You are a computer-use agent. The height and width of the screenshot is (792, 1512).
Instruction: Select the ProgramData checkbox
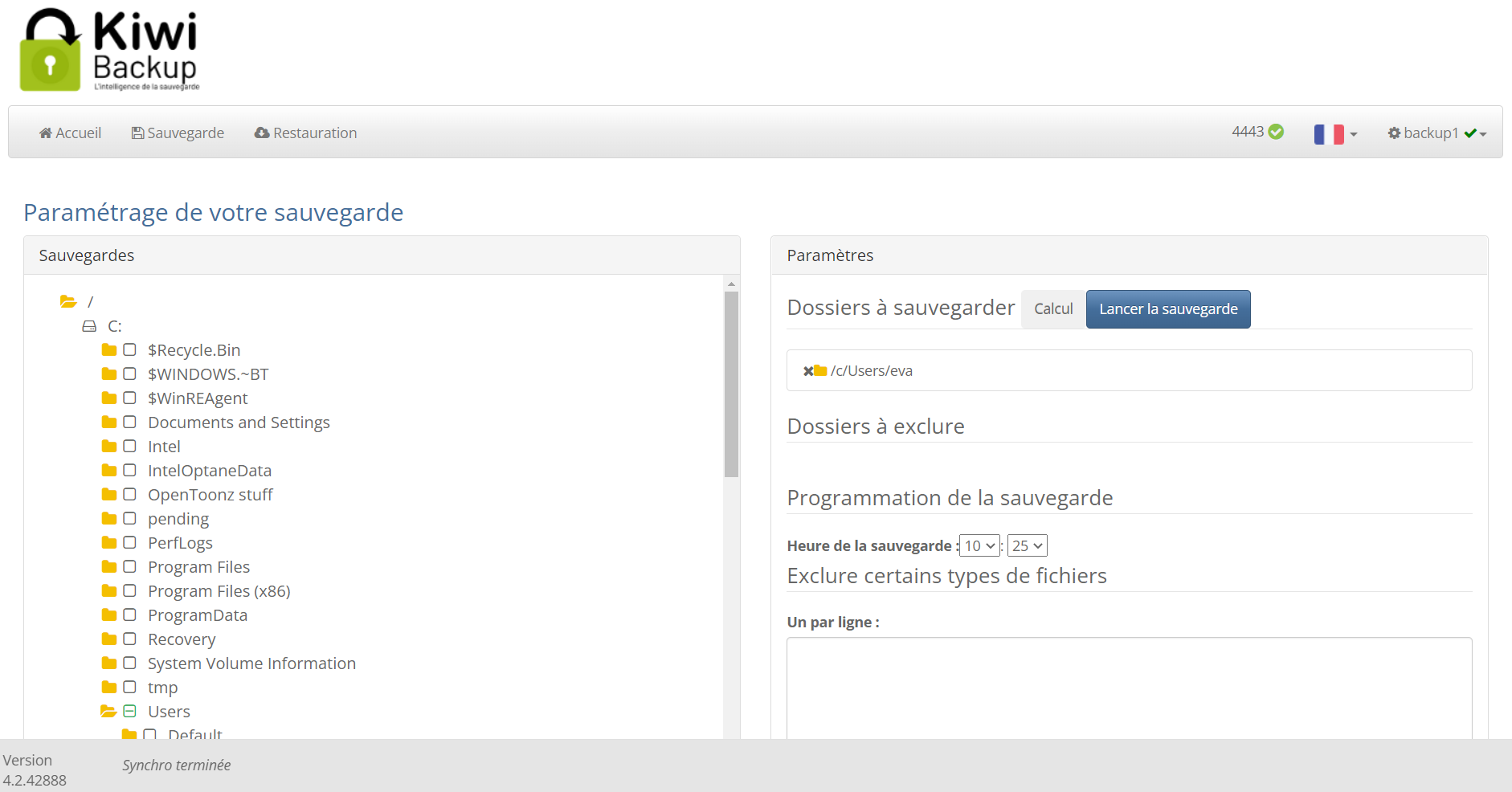[x=129, y=615]
